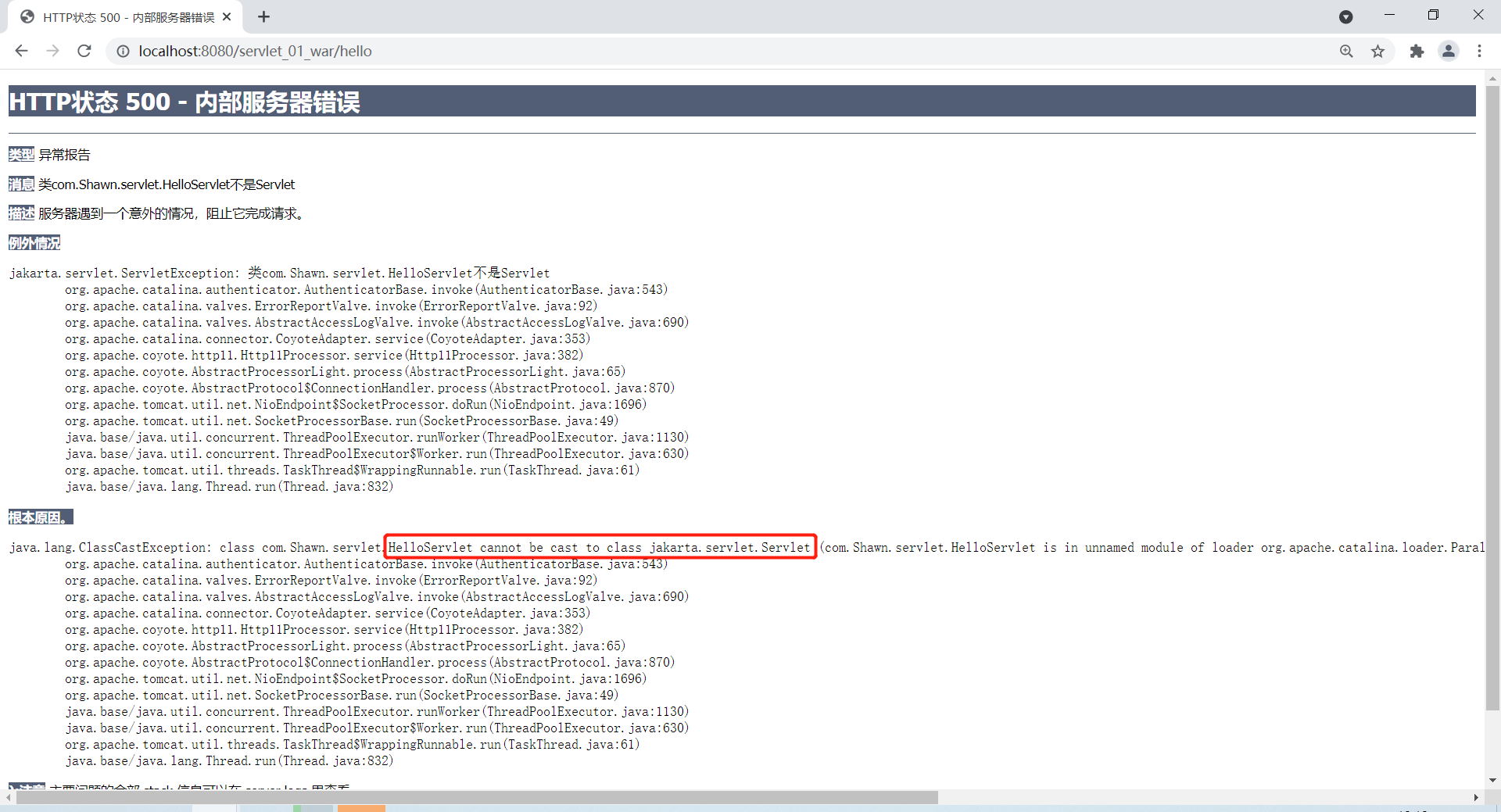Image resolution: width=1501 pixels, height=812 pixels.
Task: Reload the error page
Action: 84,51
